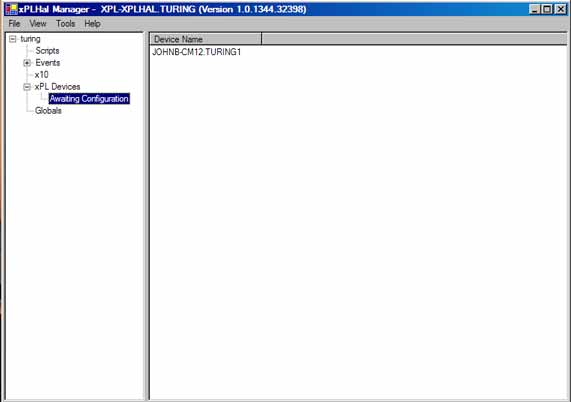The height and width of the screenshot is (402, 571).
Task: Select the xPL Devices tree item
Action: pyautogui.click(x=58, y=87)
